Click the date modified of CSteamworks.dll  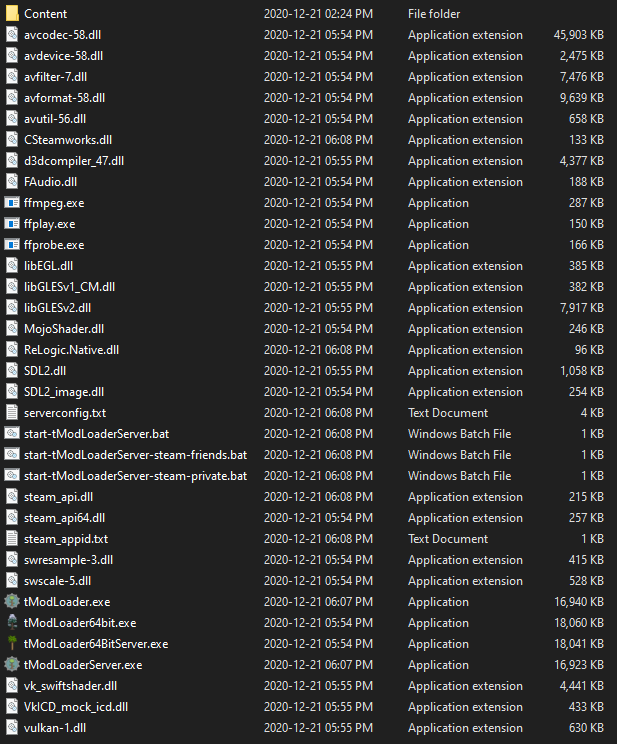point(318,140)
